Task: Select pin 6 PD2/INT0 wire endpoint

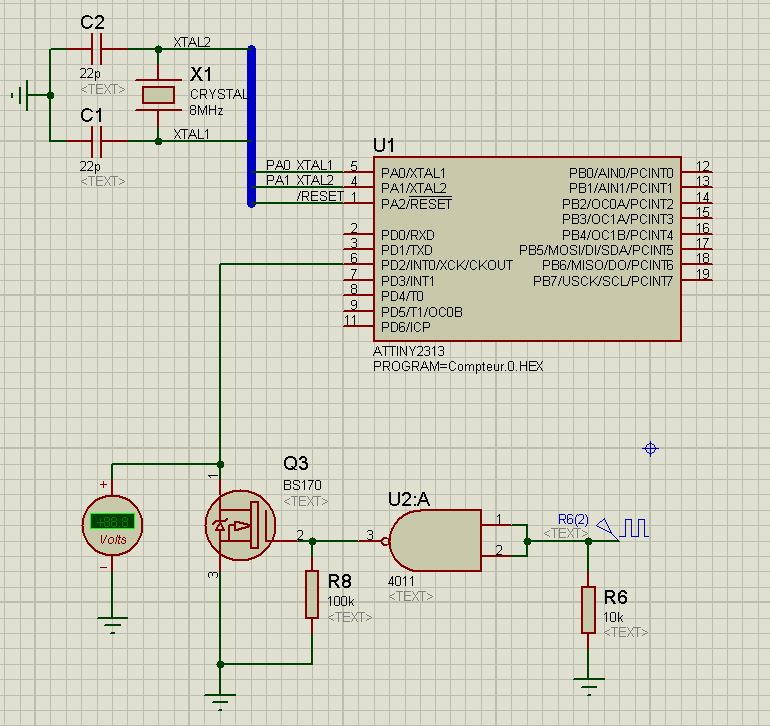Action: click(x=345, y=264)
